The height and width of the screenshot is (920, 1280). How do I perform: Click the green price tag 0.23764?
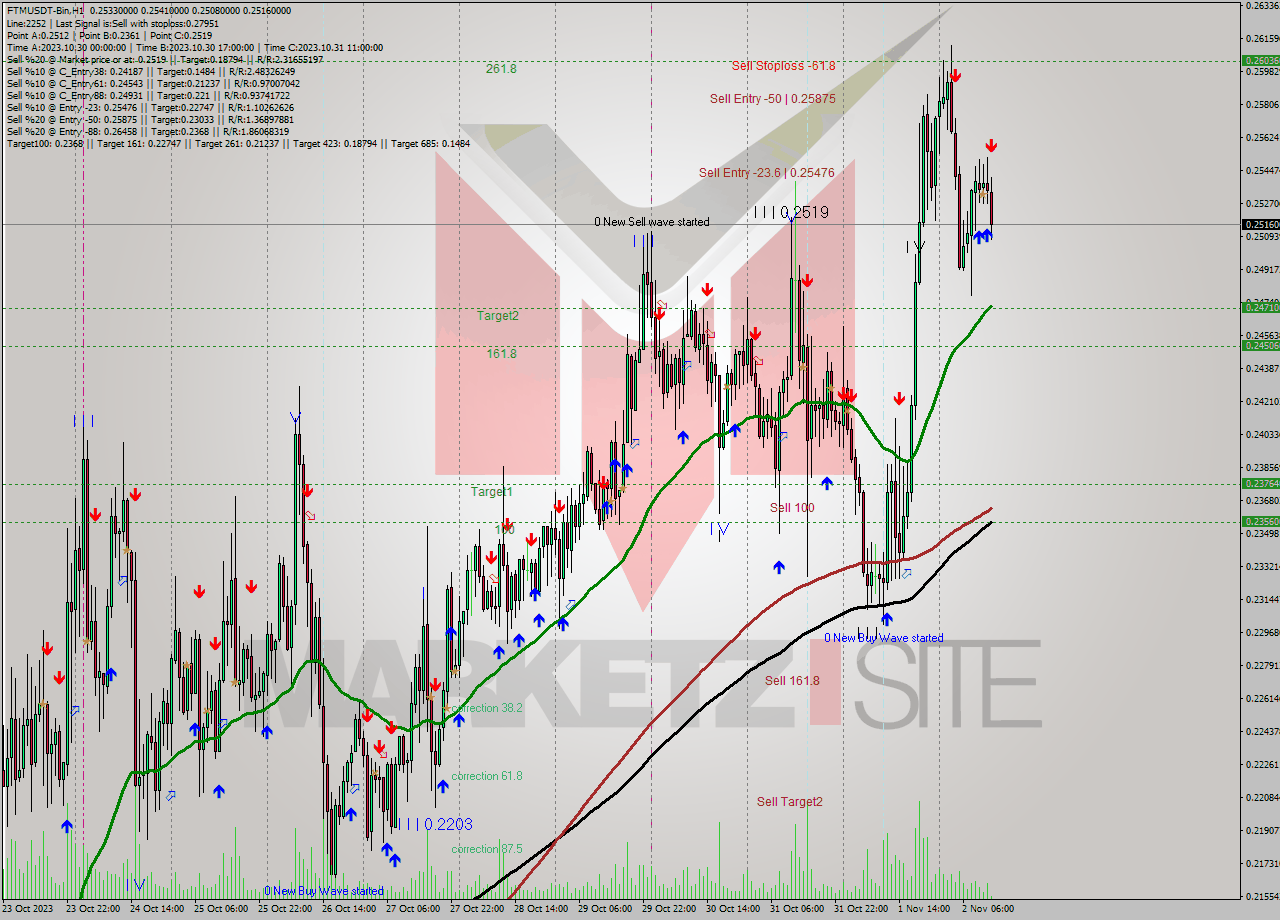pyautogui.click(x=1260, y=483)
